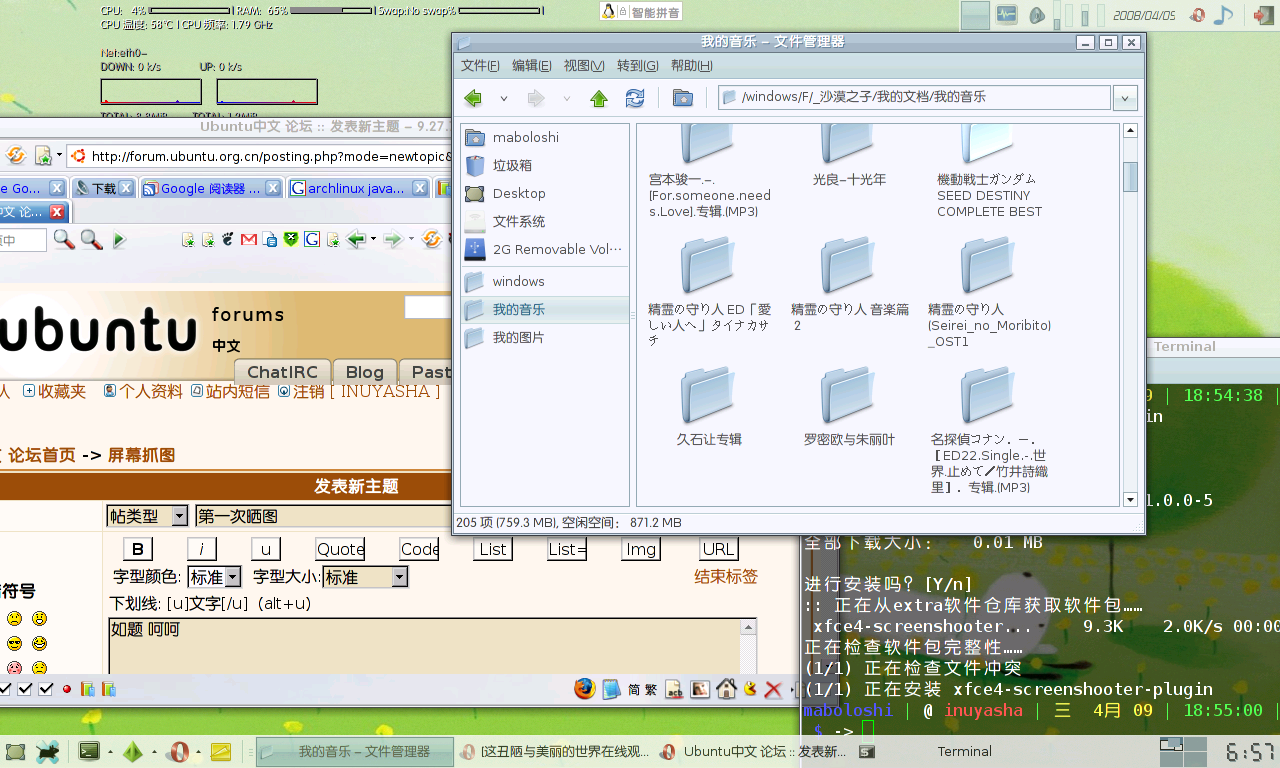Viewport: 1280px width, 768px height.
Task: Click the volume speaker icon in top panel
Action: (1037, 15)
